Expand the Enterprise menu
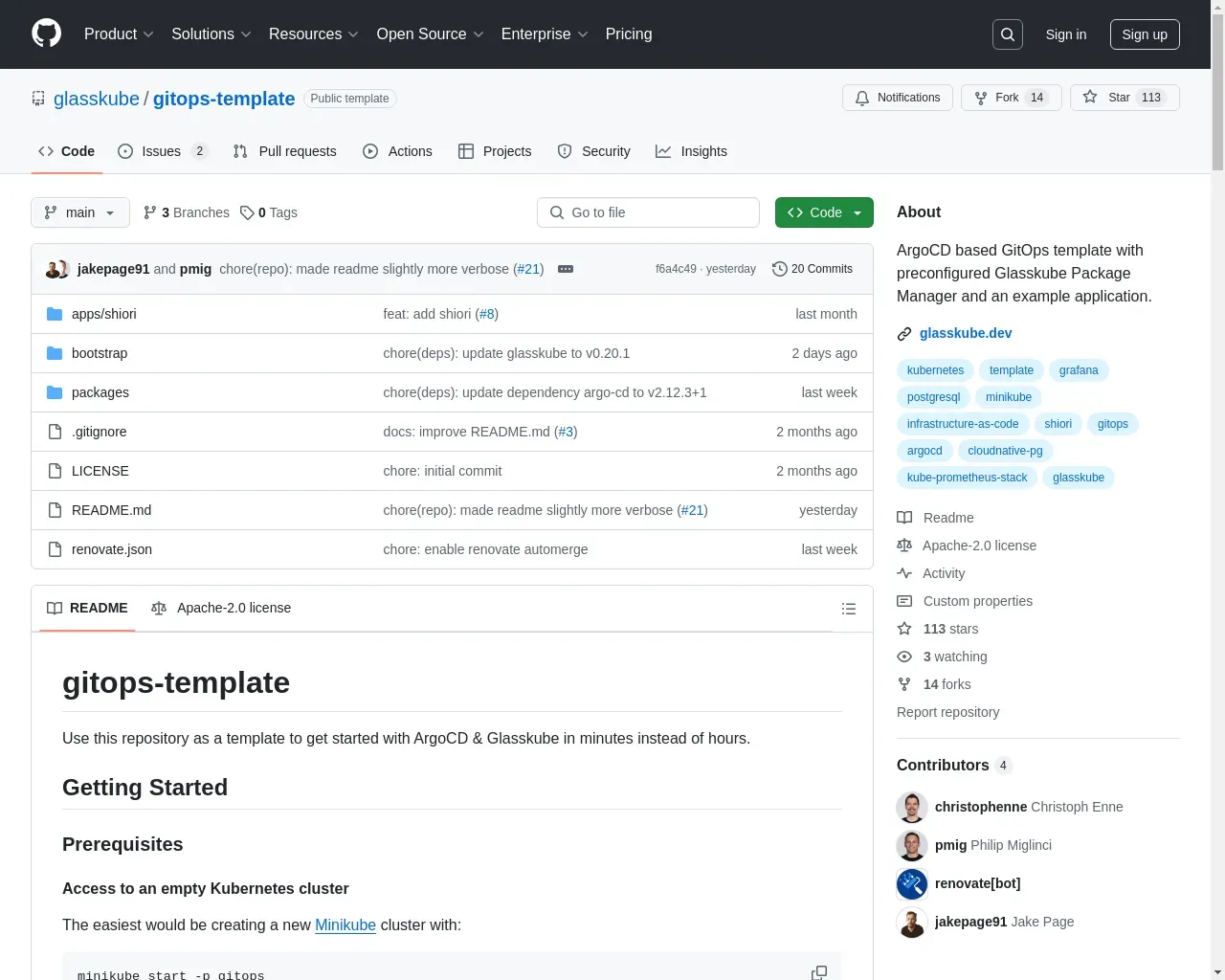1225x980 pixels. click(x=545, y=34)
